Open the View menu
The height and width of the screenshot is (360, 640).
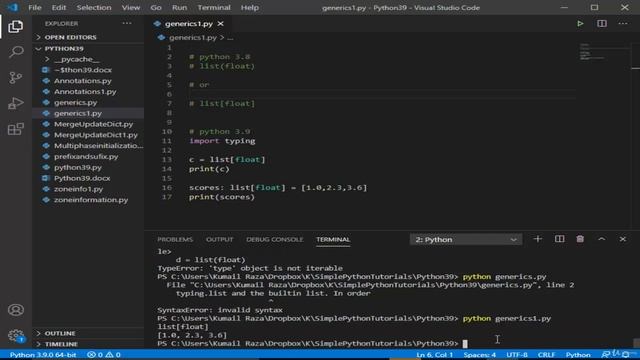click(x=131, y=7)
